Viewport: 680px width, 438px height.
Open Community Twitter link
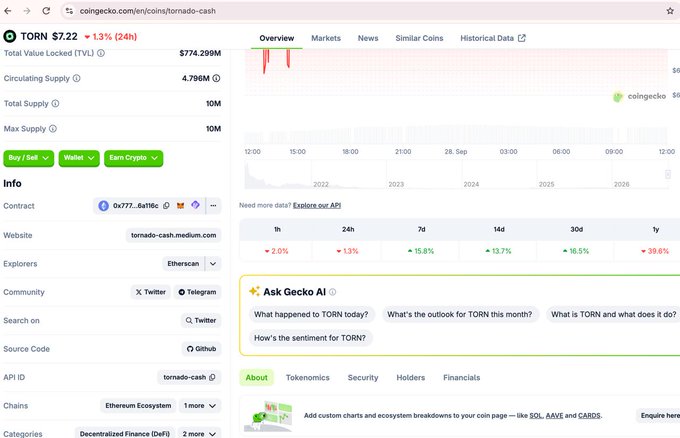(150, 292)
